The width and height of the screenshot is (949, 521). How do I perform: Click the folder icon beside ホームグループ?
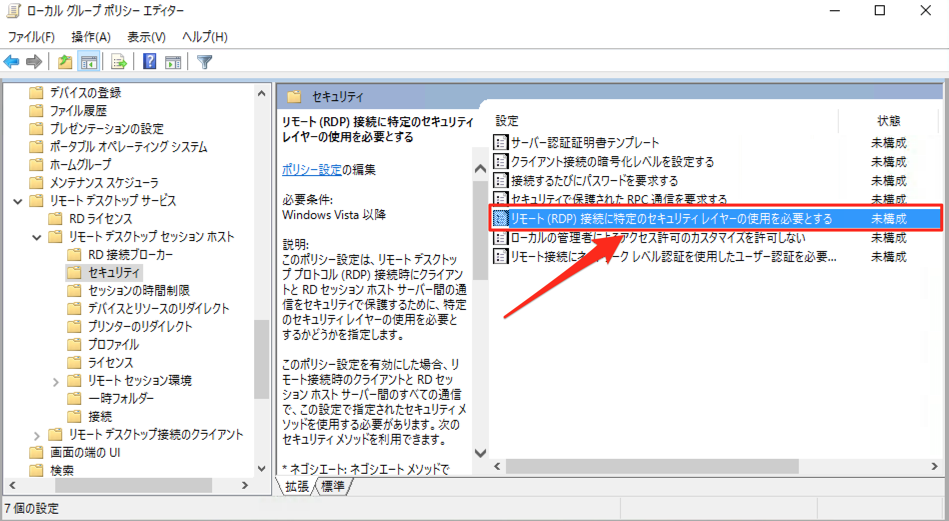coord(36,164)
